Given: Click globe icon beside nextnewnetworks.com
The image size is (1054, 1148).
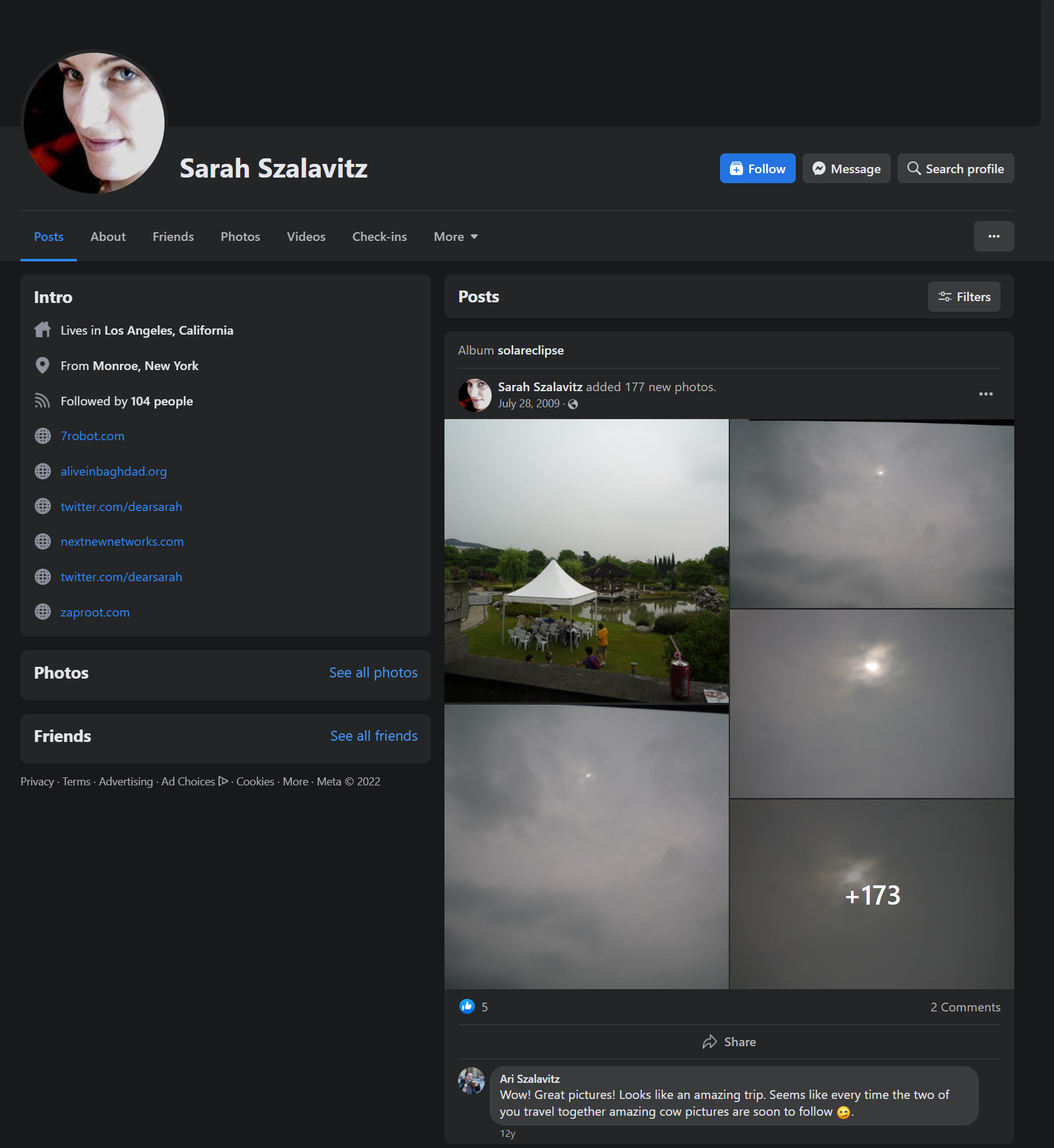Looking at the screenshot, I should pos(42,541).
